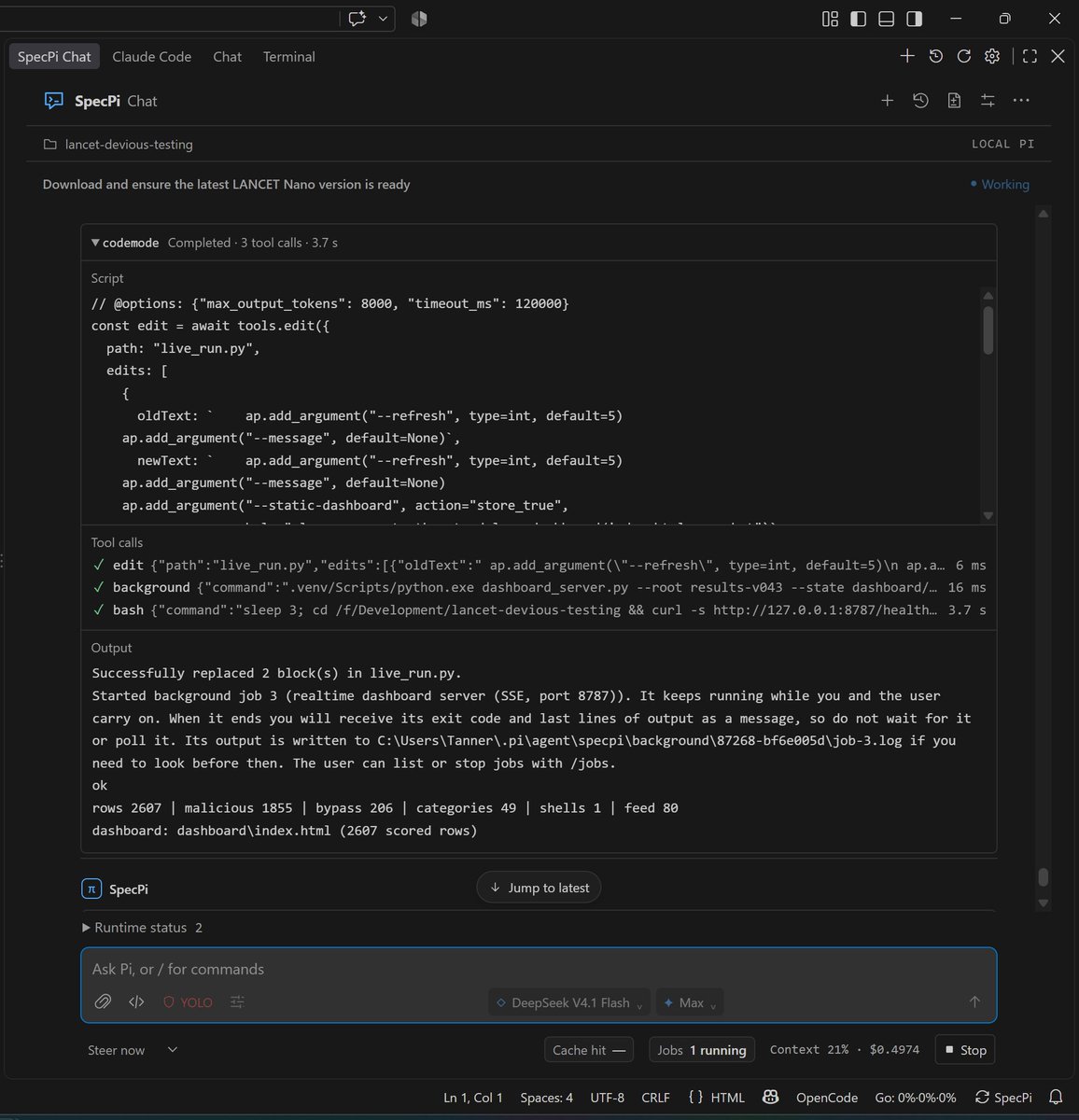Viewport: 1079px width, 1120px height.
Task: Open the Steer now dropdown
Action: click(132, 1050)
